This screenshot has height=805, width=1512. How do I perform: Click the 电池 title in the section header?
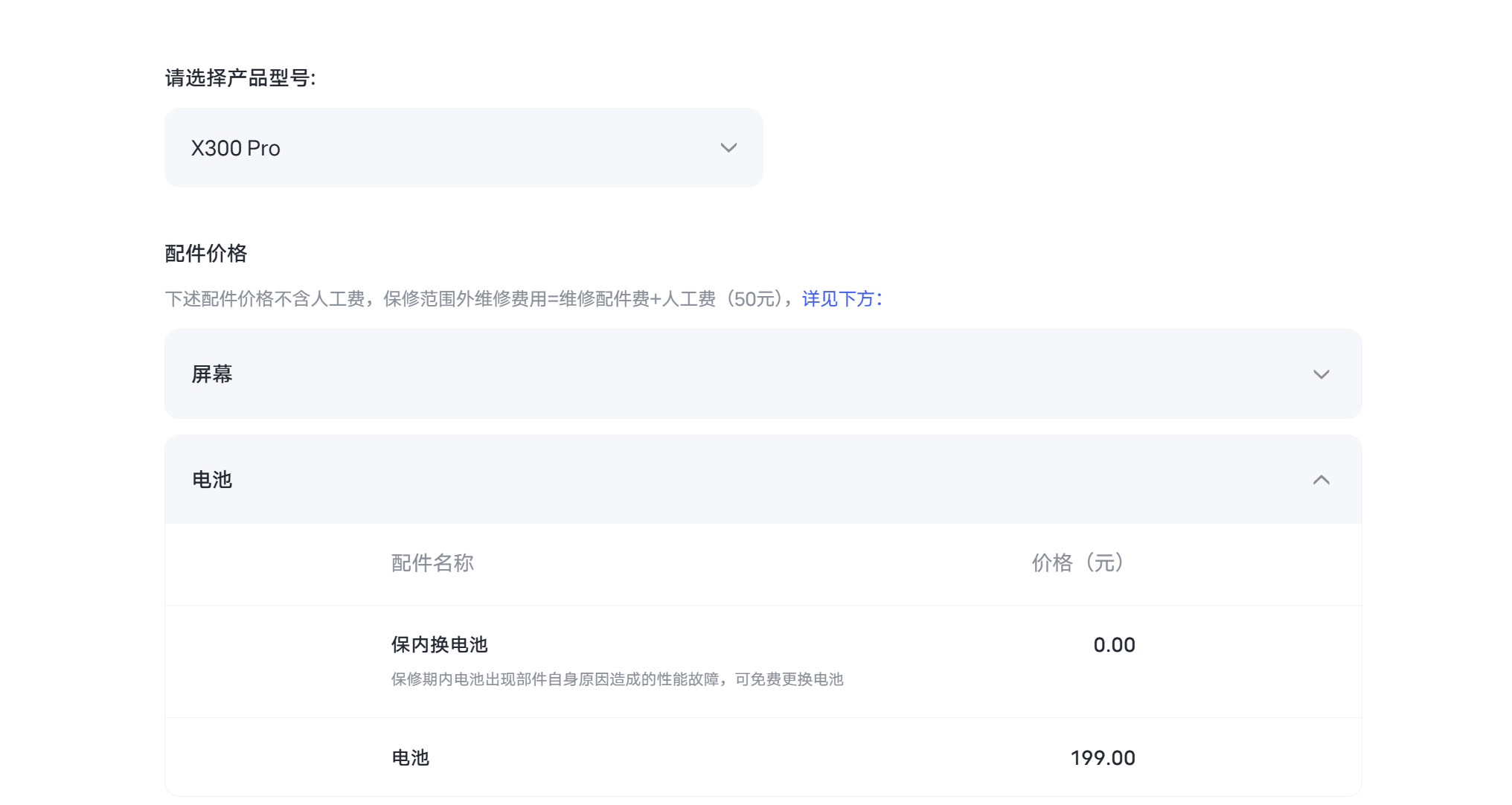coord(212,480)
